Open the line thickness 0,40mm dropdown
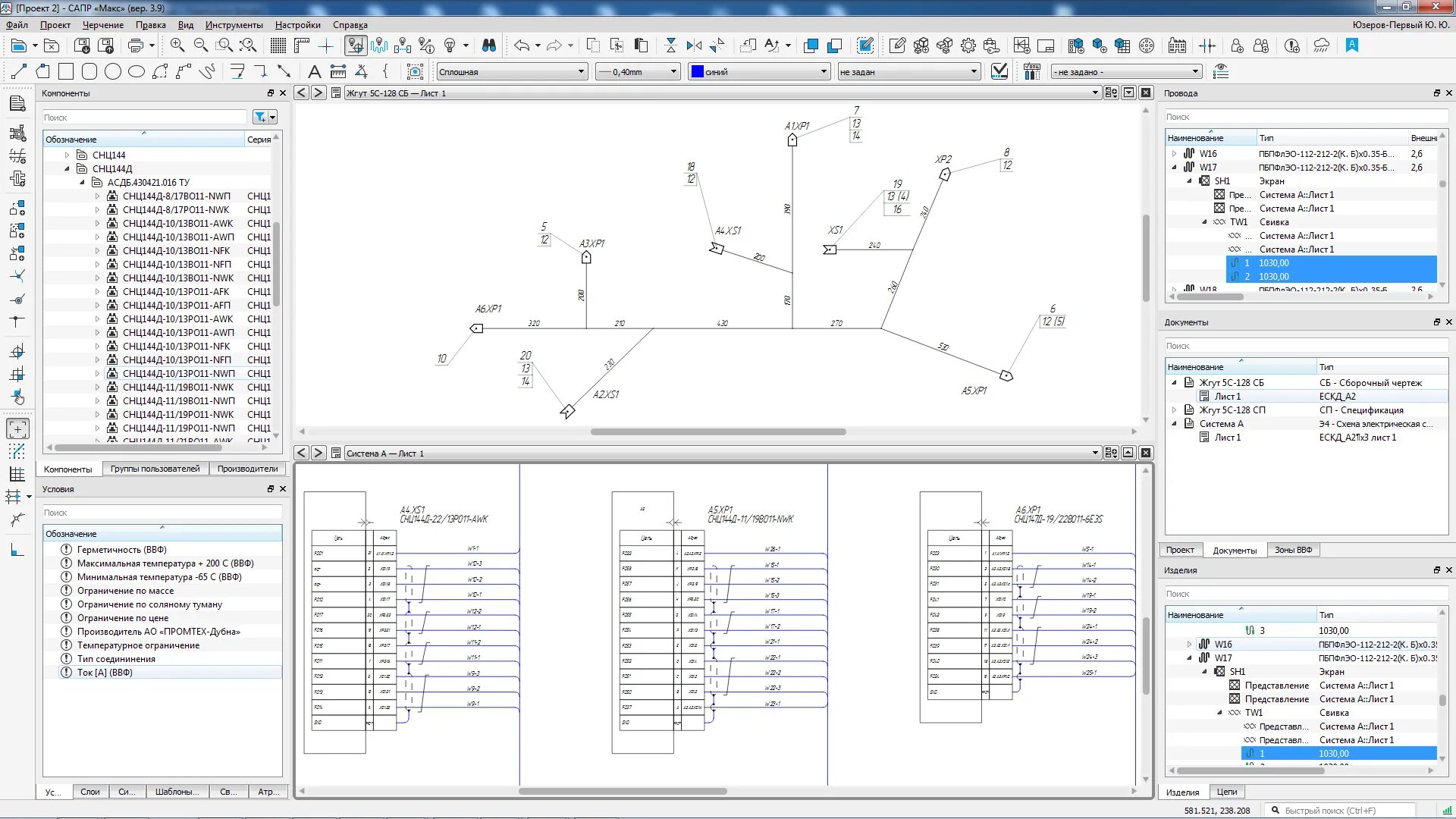 click(637, 72)
